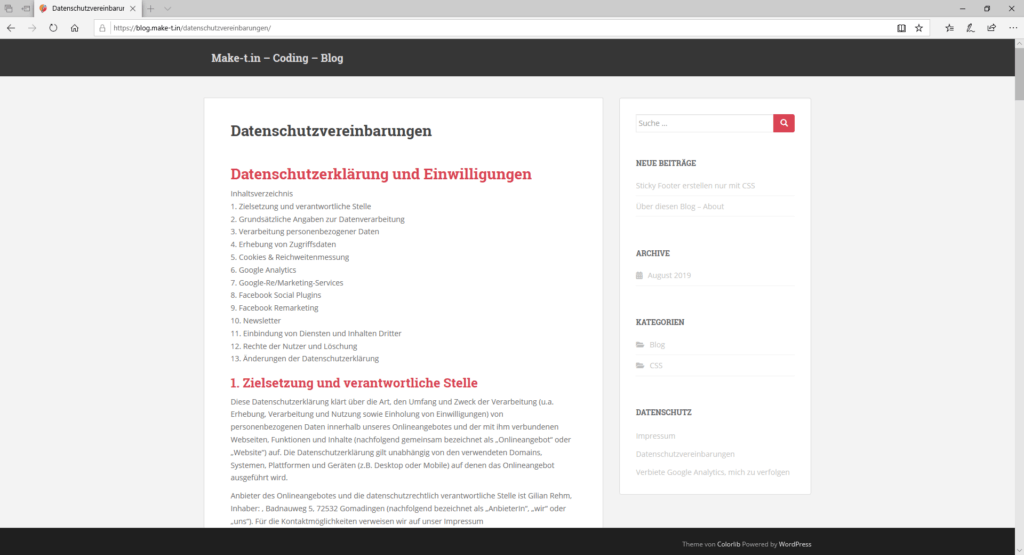Click '3. Verarbeitung personenbezogener Daten' entry
The width and height of the screenshot is (1024, 555).
[x=304, y=232]
